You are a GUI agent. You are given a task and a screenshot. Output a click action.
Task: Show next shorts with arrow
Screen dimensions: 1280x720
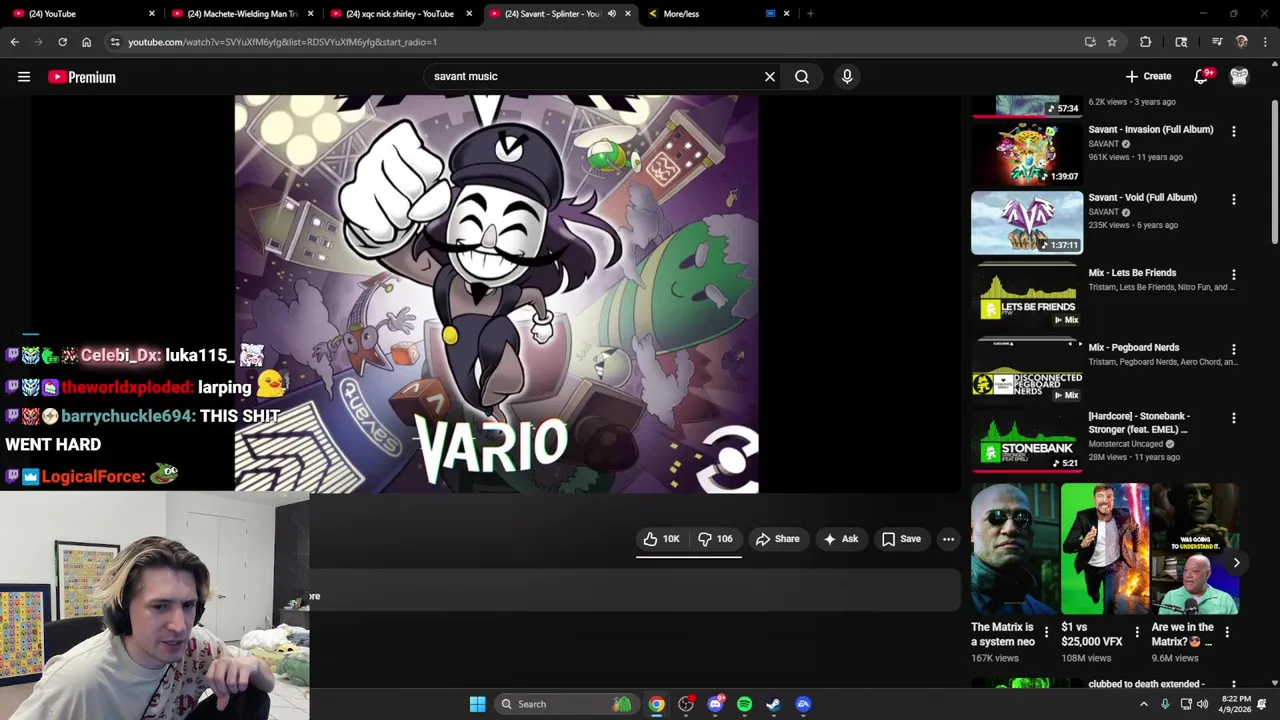click(1236, 563)
